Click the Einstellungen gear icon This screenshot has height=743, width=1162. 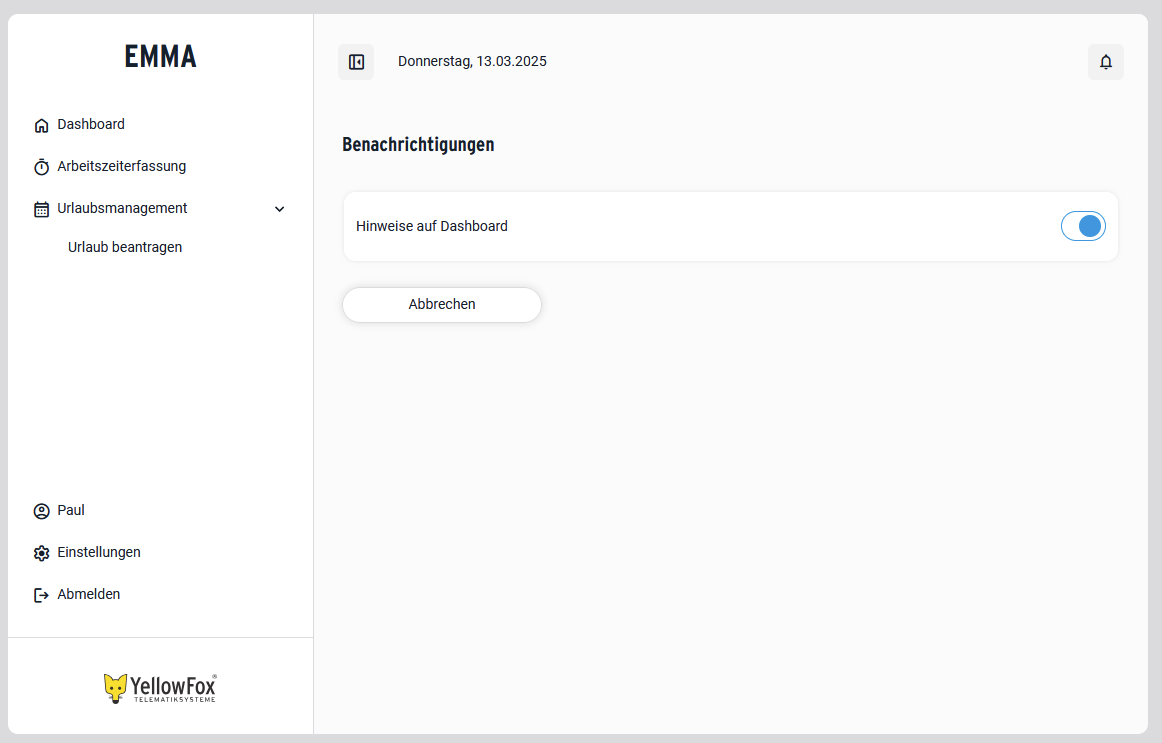tap(42, 553)
